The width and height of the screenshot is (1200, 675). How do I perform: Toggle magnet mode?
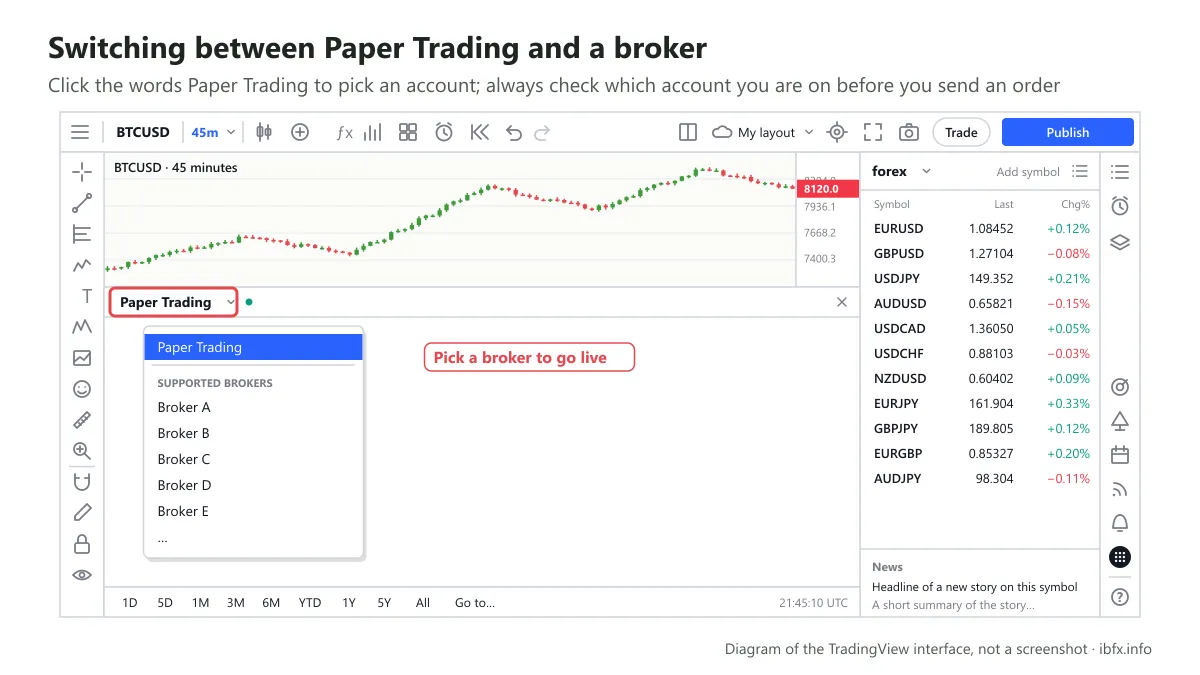[82, 482]
